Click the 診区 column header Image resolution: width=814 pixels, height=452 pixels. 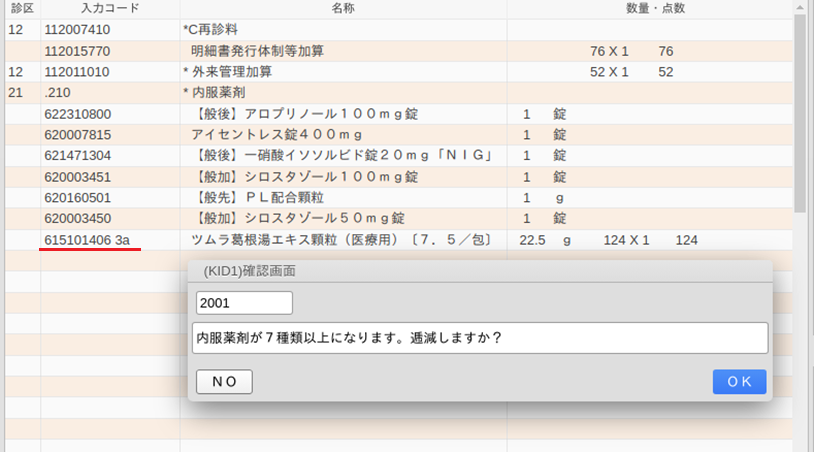click(20, 8)
